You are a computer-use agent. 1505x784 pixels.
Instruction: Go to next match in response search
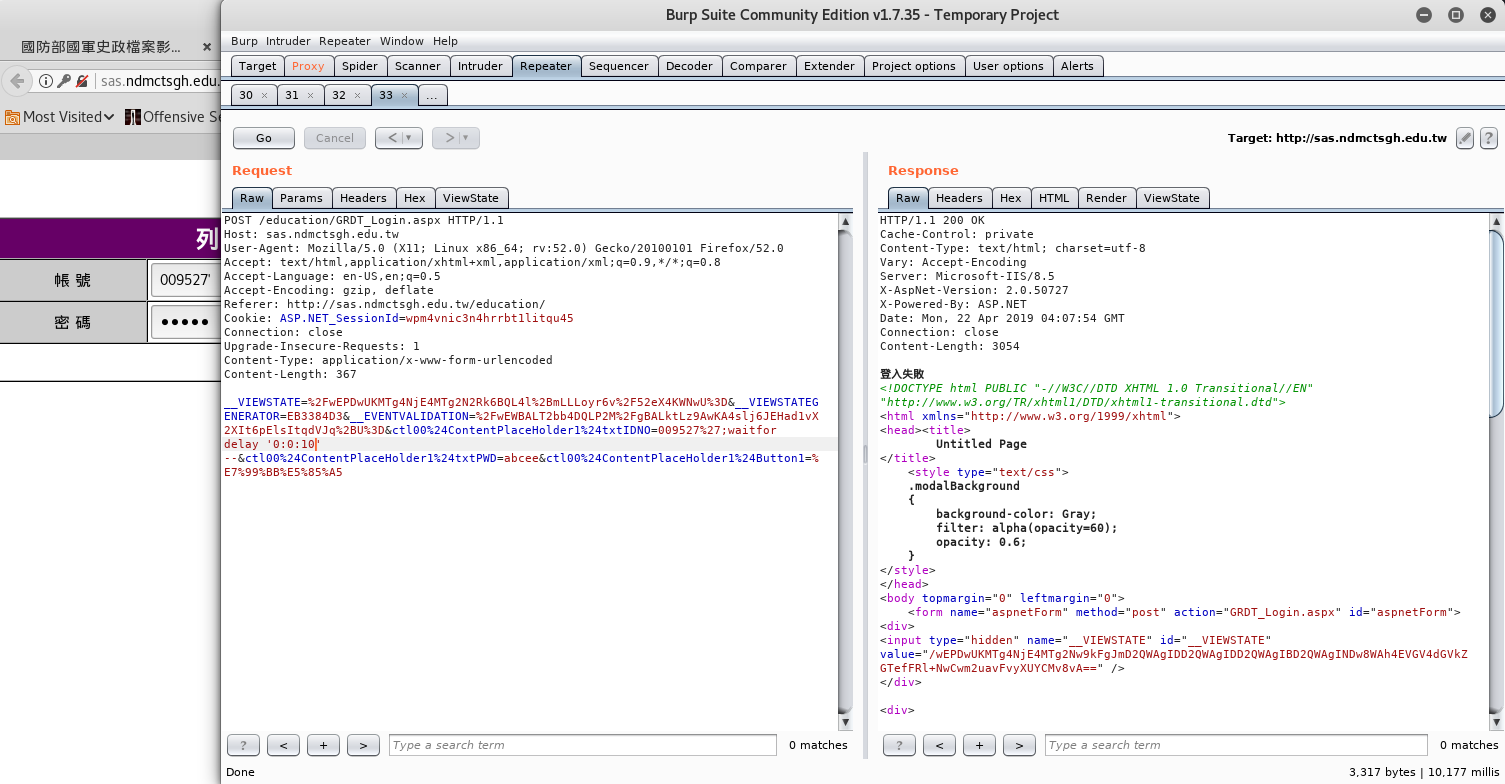coord(1019,745)
